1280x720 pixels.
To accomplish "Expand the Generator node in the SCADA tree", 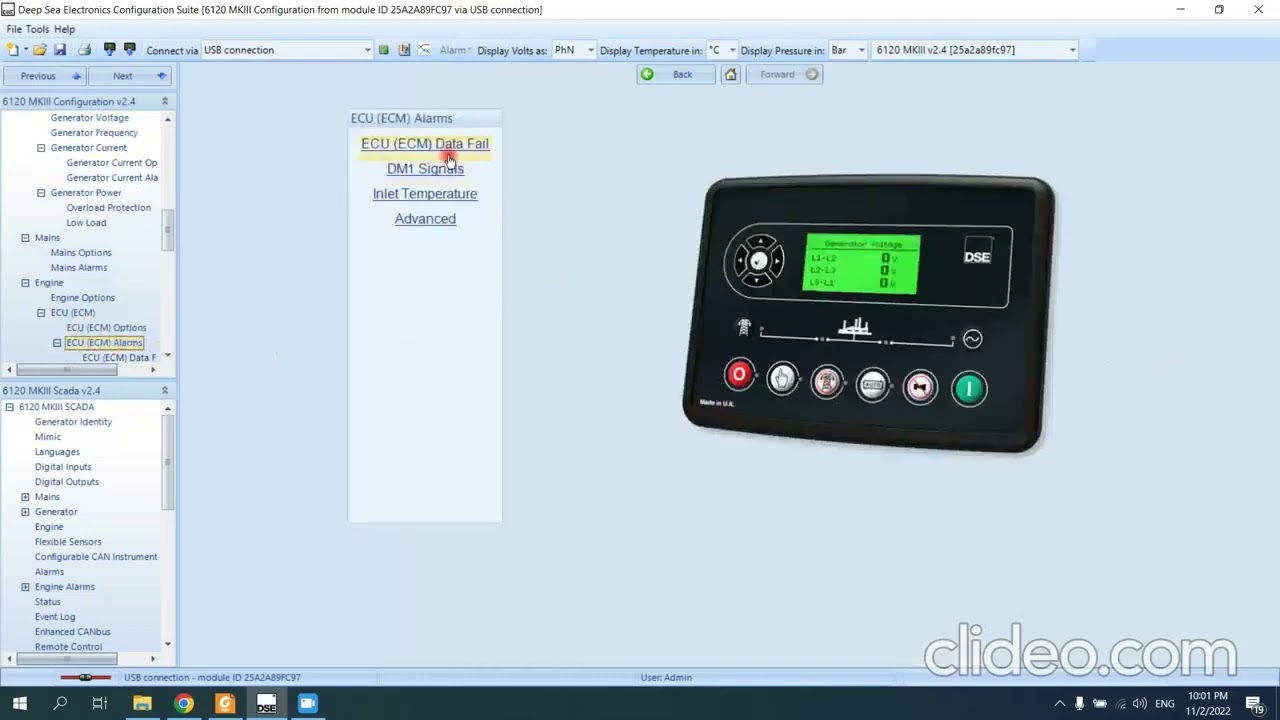I will pyautogui.click(x=25, y=512).
